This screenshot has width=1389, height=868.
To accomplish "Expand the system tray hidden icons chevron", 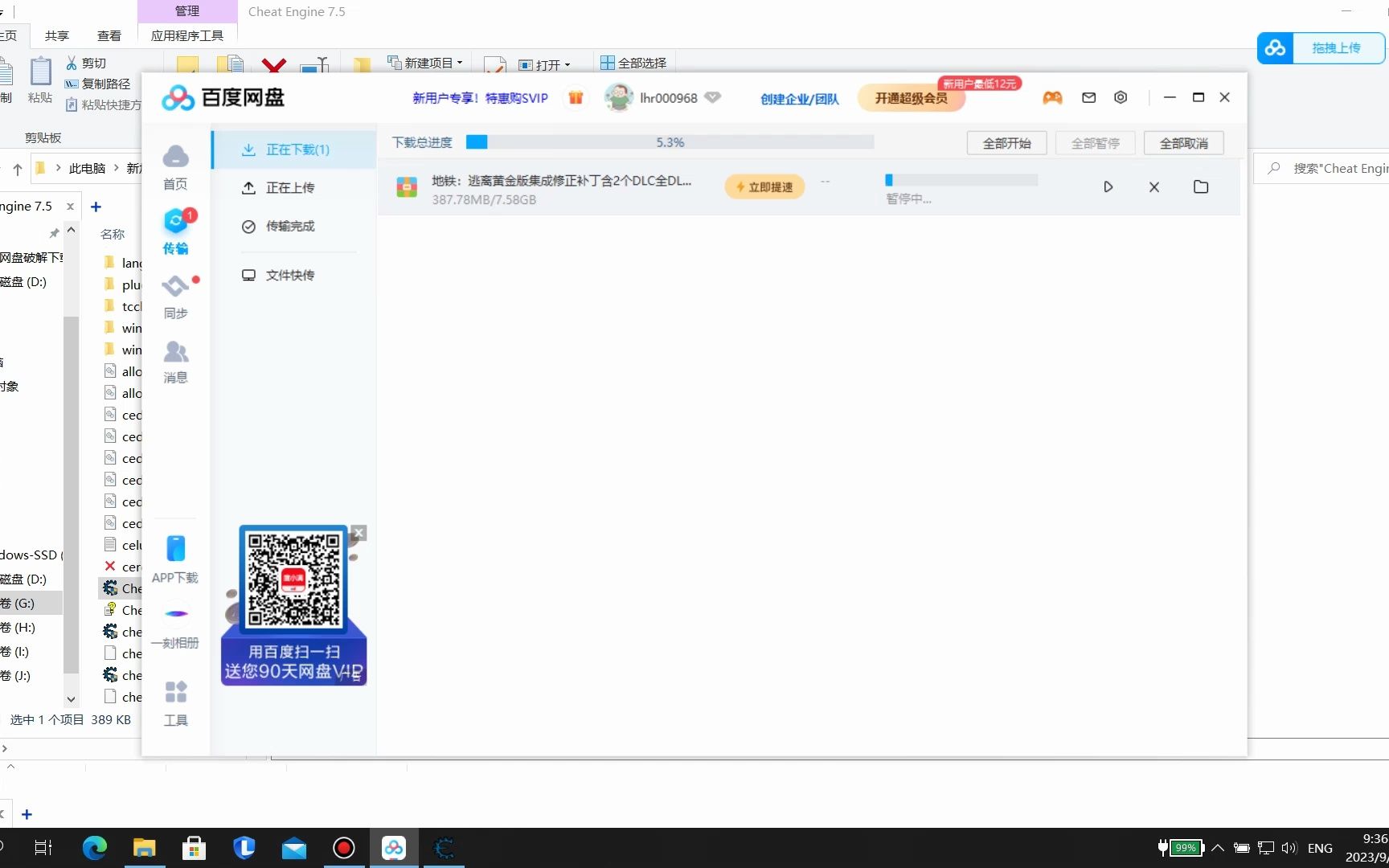I will pos(1217,848).
